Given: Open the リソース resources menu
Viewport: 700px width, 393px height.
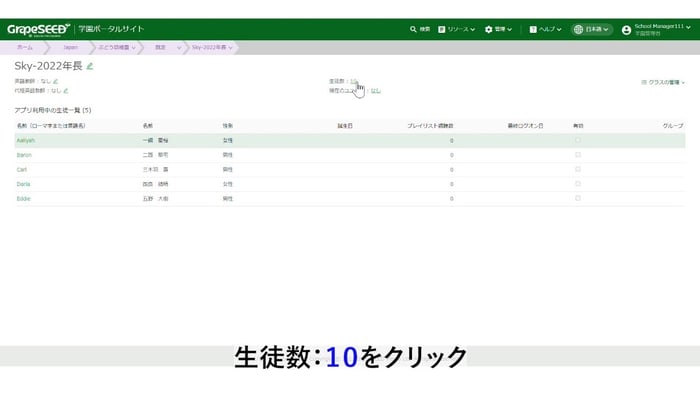Looking at the screenshot, I should (456, 29).
